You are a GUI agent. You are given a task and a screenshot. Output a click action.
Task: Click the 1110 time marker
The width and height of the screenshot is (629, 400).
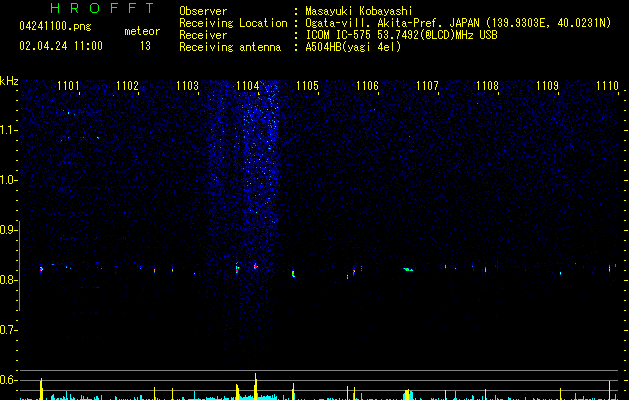[x=607, y=86]
